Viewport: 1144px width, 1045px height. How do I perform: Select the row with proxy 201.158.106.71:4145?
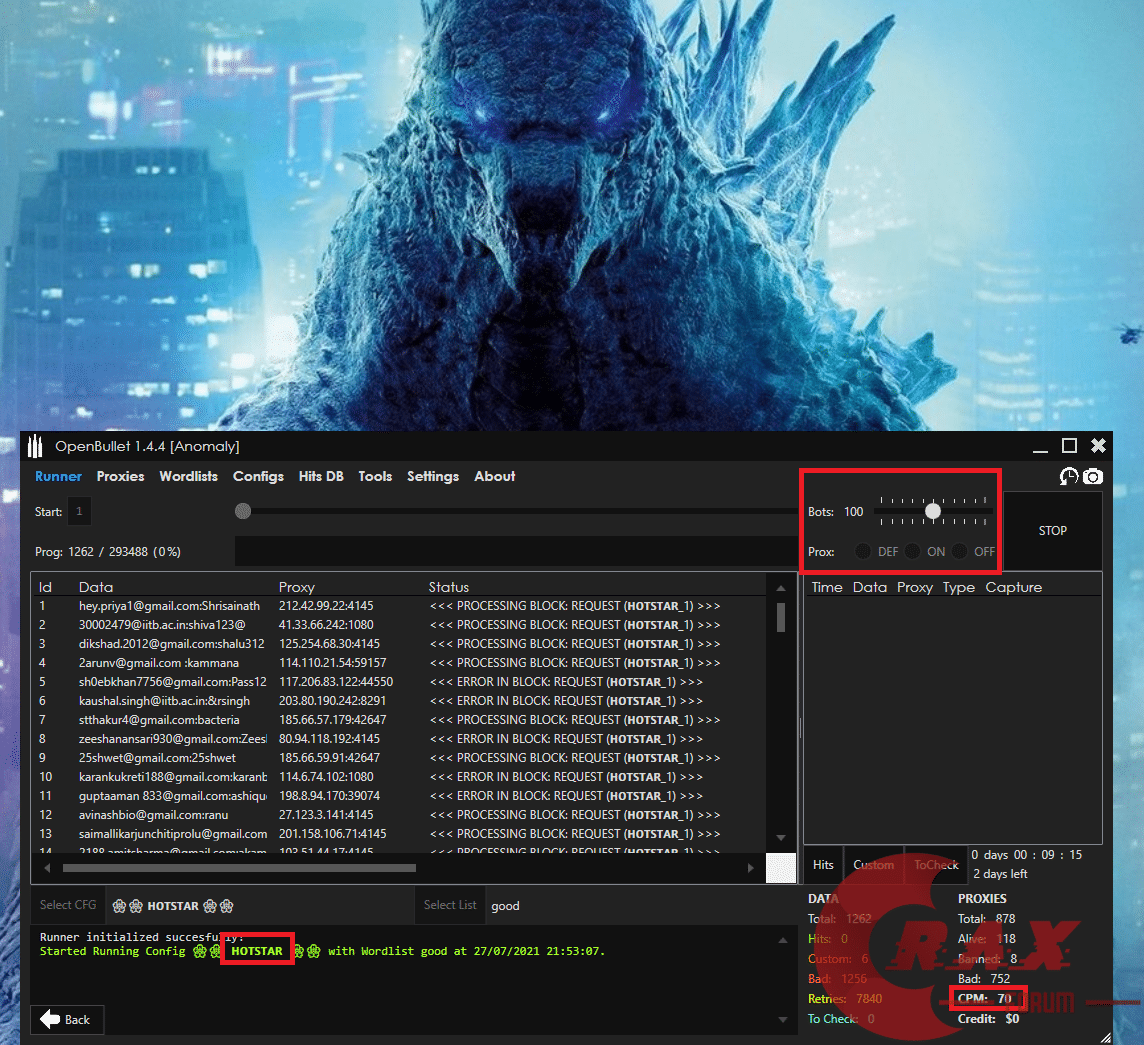pos(398,833)
